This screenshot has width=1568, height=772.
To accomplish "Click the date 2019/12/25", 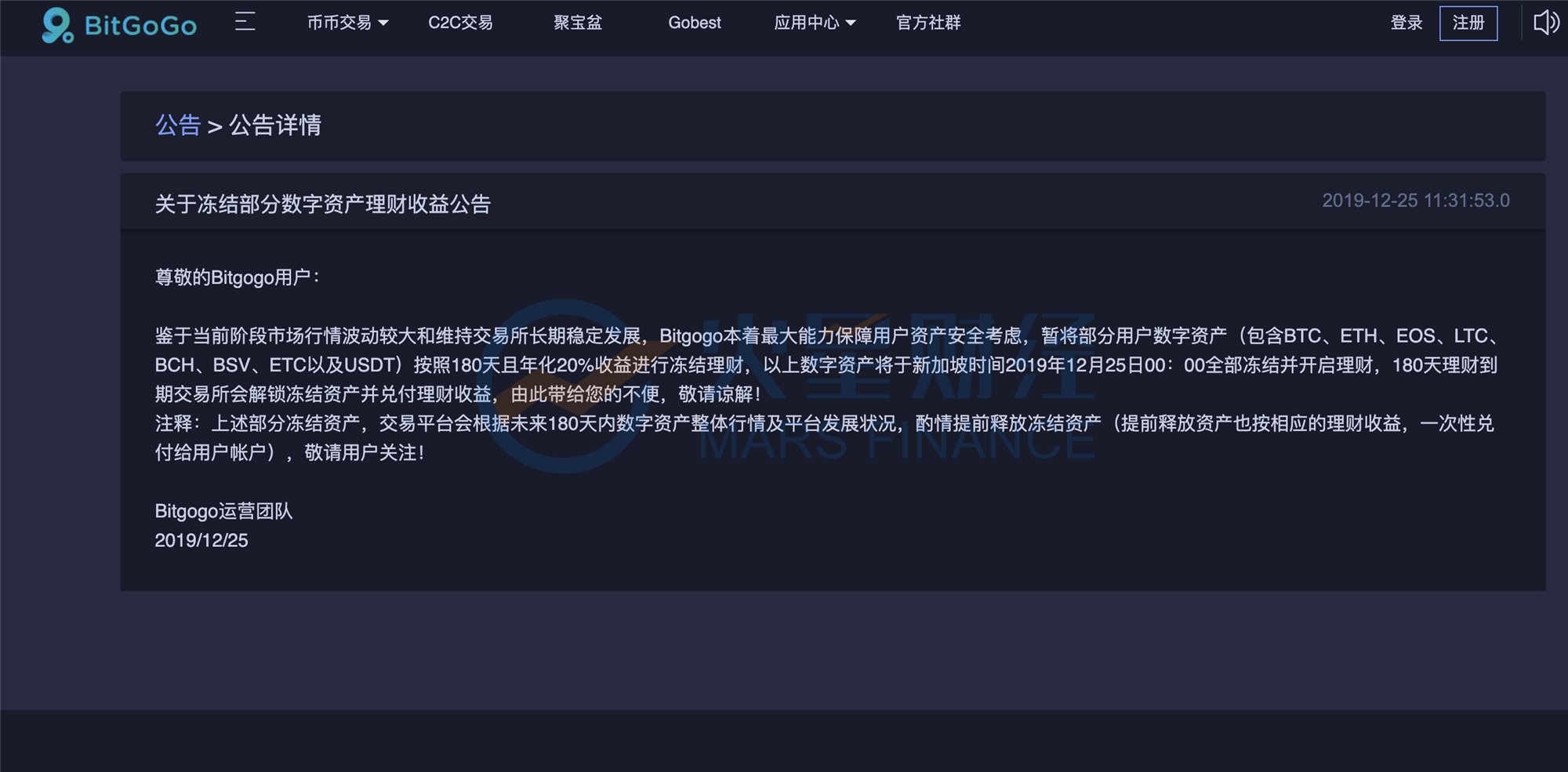I will 201,541.
